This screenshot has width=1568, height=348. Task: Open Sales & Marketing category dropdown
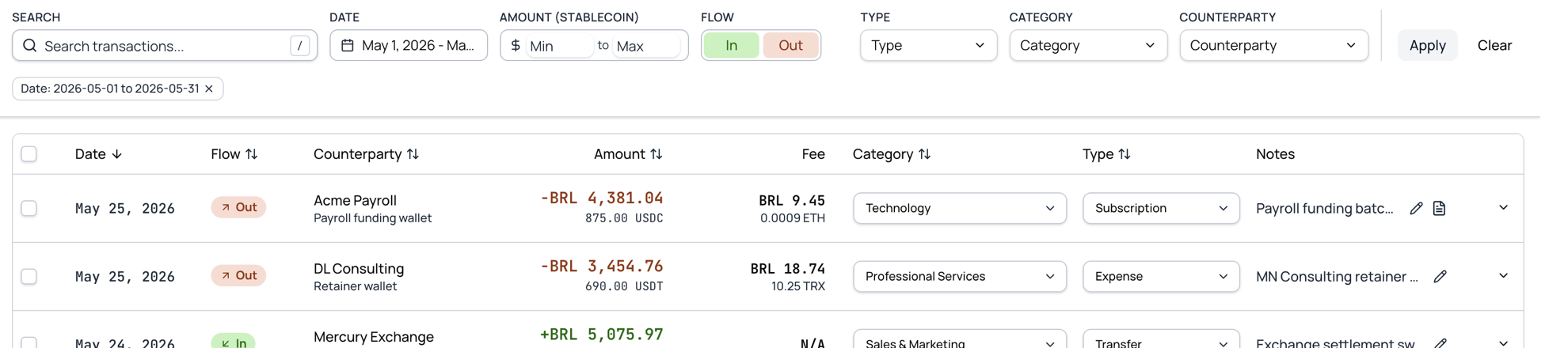click(x=960, y=339)
